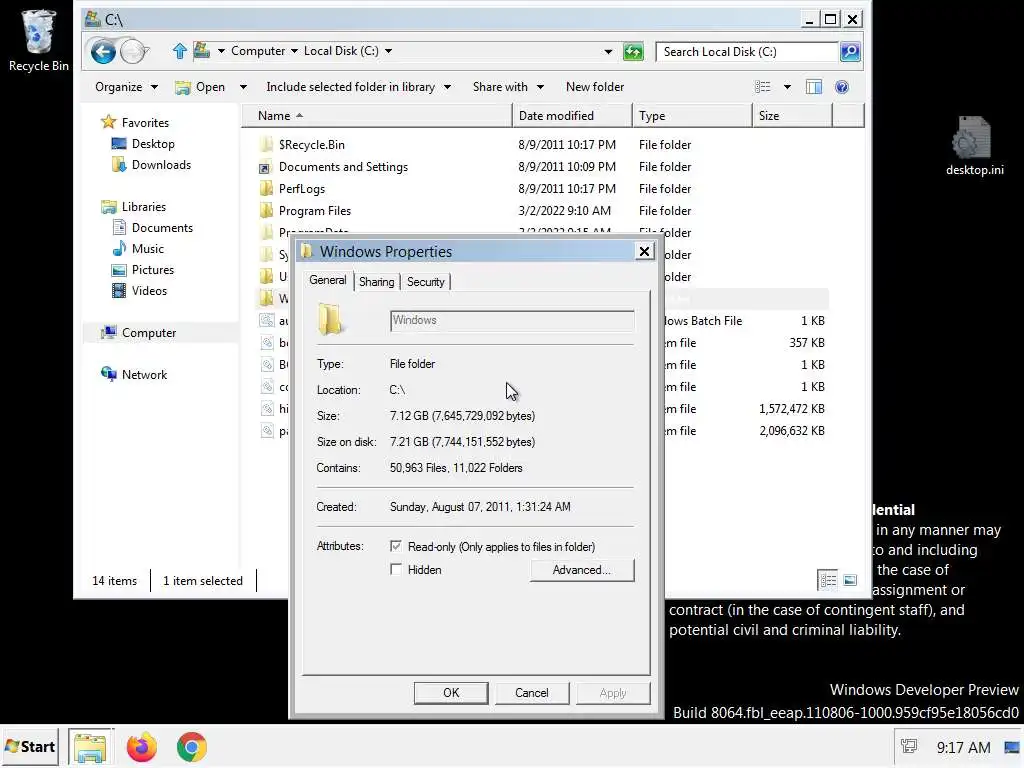
Task: Select desktop.ini file on desktop
Action: point(974,146)
